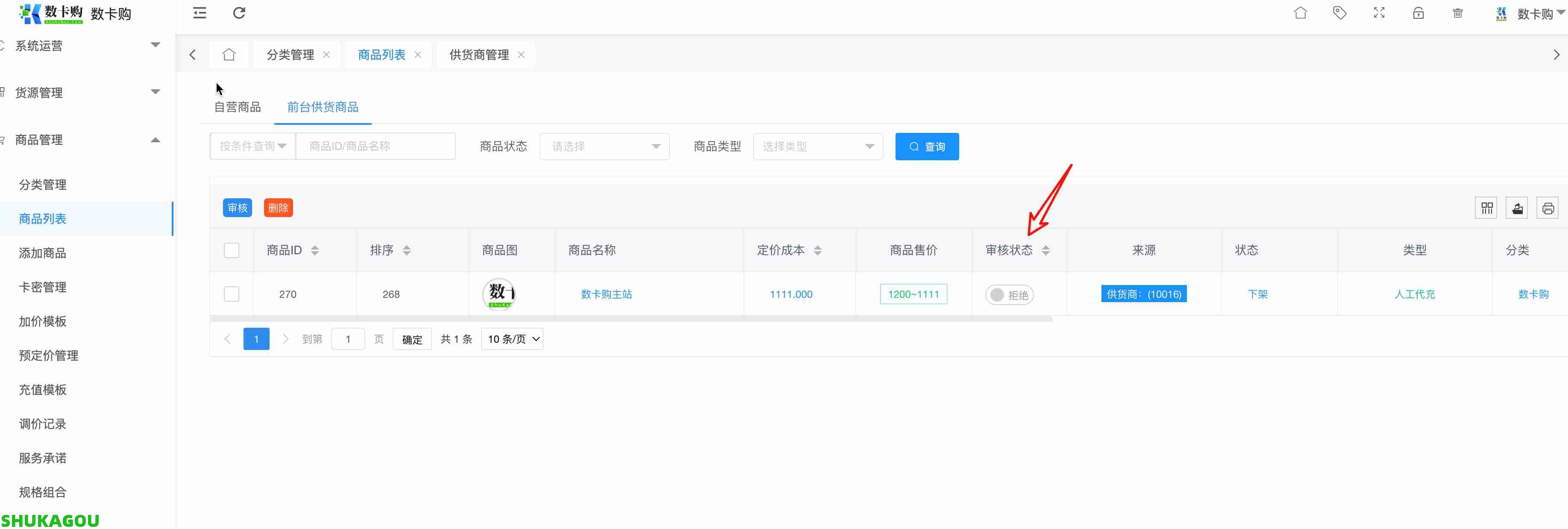1568x529 pixels.
Task: Open column settings via the grid icon
Action: point(1486,208)
